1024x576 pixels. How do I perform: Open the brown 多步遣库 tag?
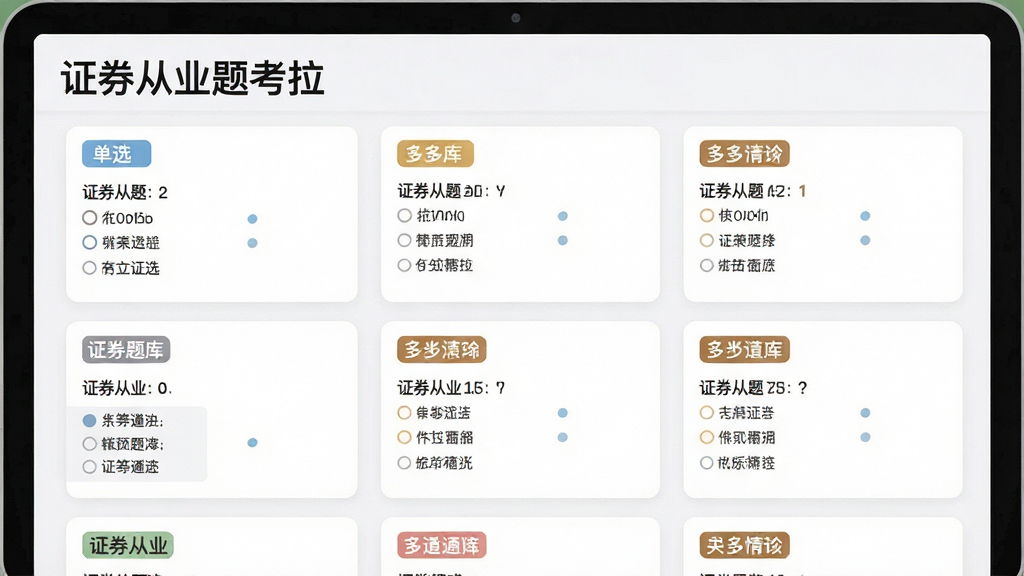[x=744, y=349]
